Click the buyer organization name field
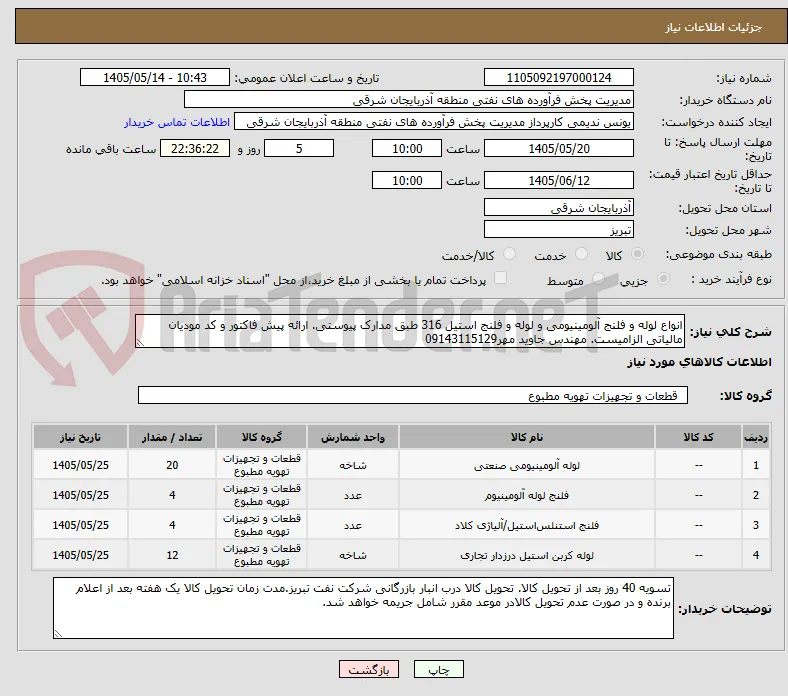788x696 pixels. pos(409,100)
